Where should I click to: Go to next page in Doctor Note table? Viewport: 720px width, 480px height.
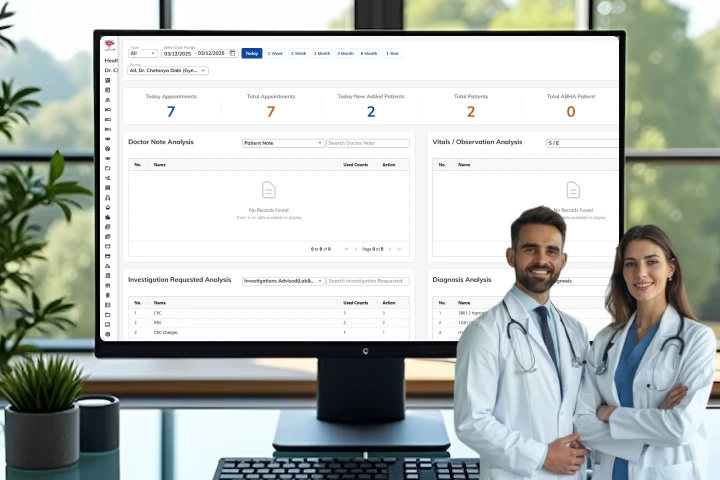[x=390, y=249]
